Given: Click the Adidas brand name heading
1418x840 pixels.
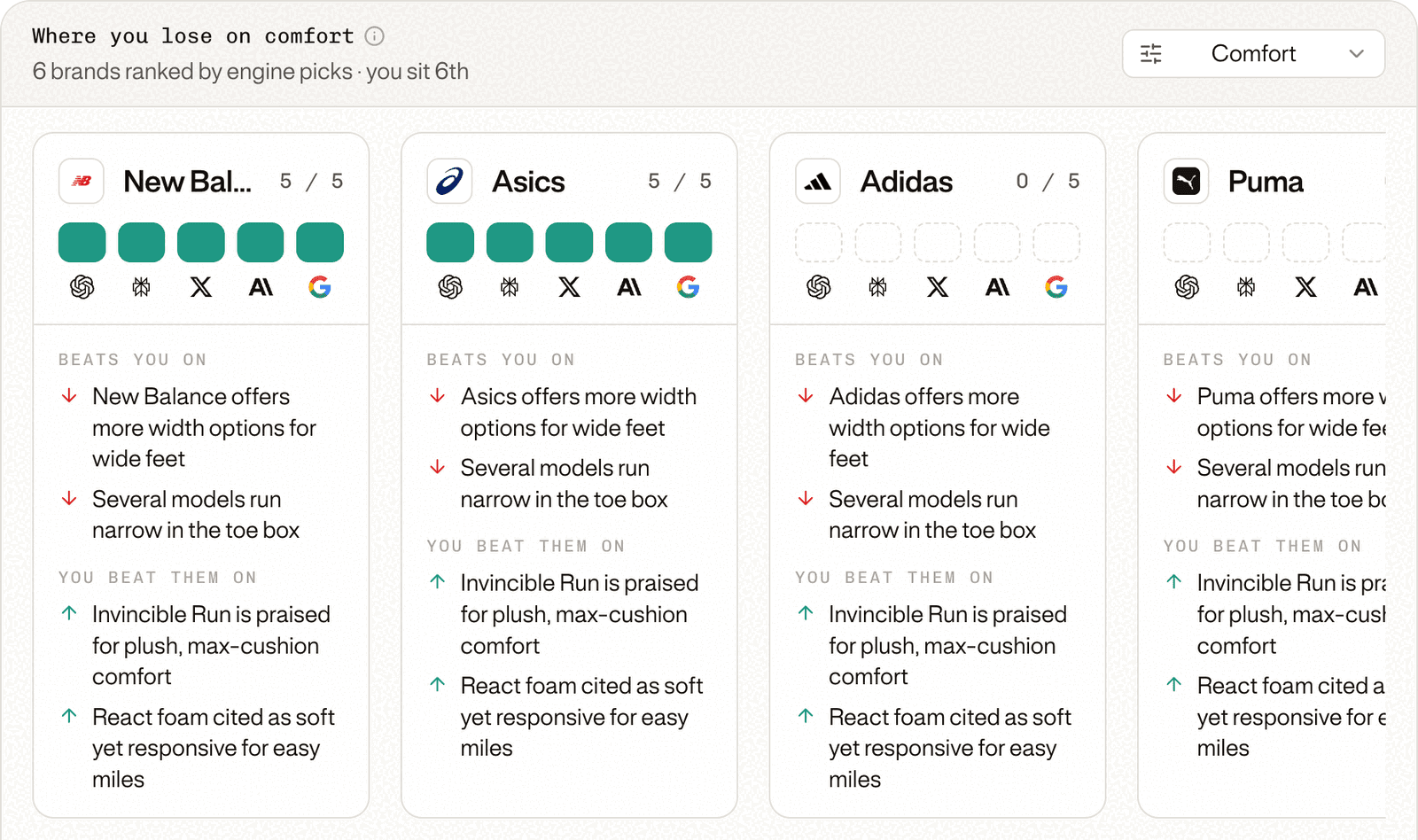Looking at the screenshot, I should tap(907, 182).
